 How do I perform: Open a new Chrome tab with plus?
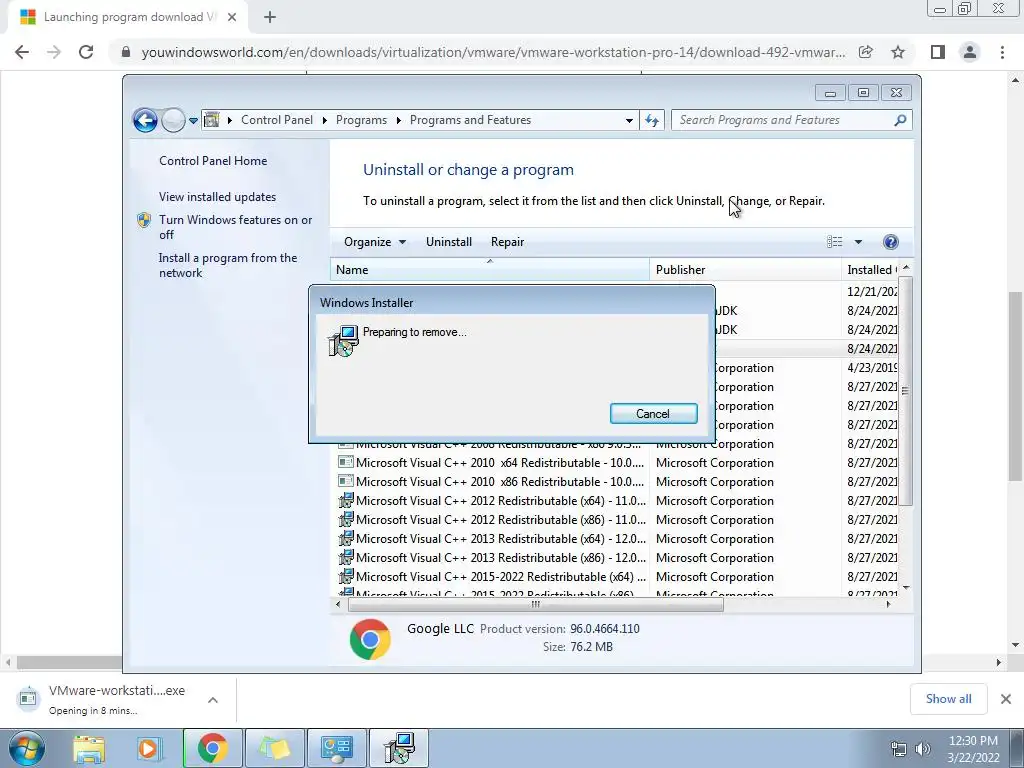[x=270, y=18]
